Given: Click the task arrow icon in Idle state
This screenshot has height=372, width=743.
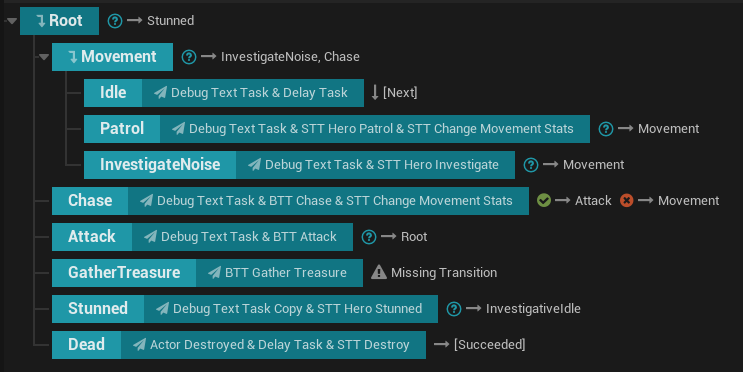Looking at the screenshot, I should pyautogui.click(x=161, y=92).
